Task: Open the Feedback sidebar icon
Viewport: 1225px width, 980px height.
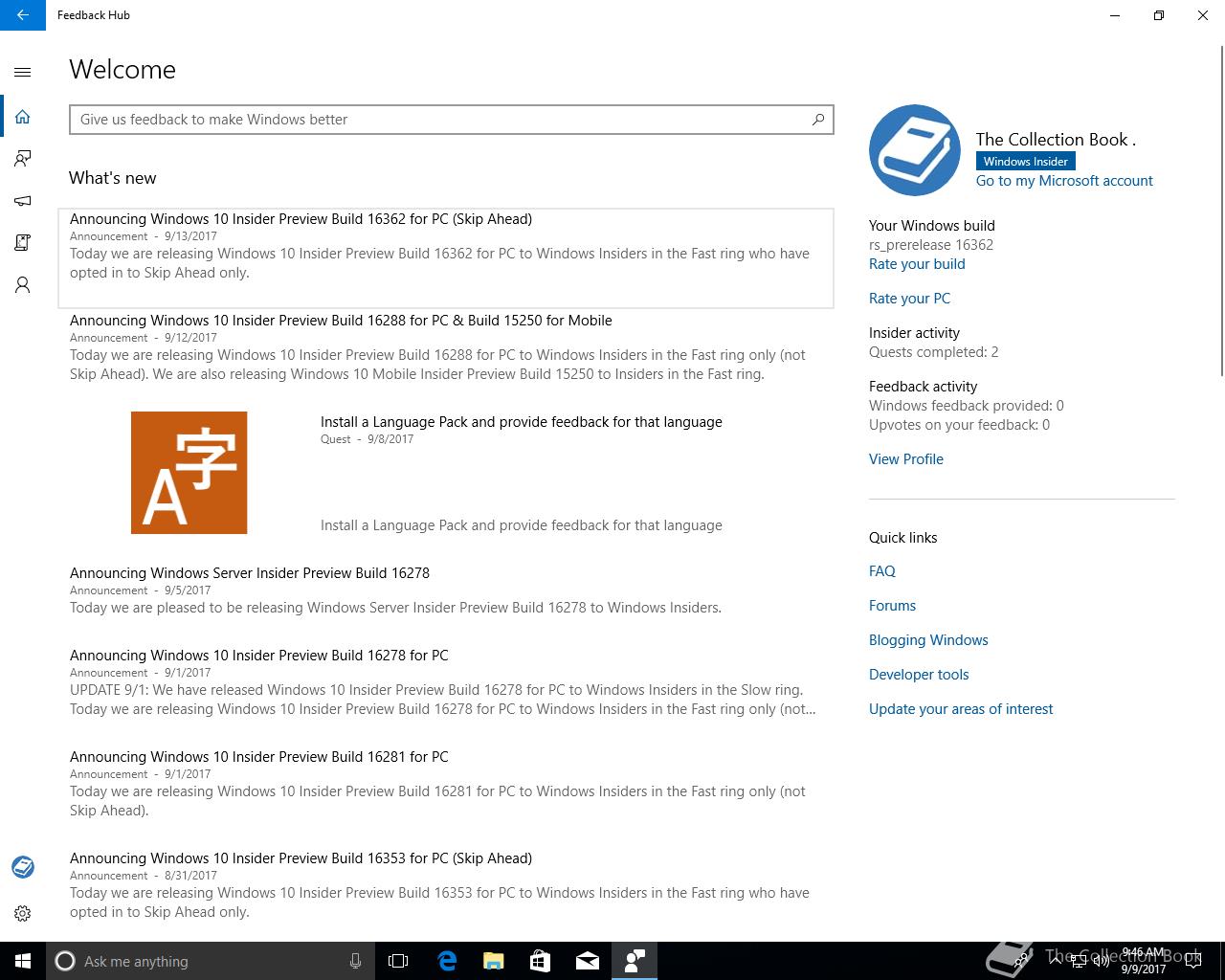Action: point(23,159)
